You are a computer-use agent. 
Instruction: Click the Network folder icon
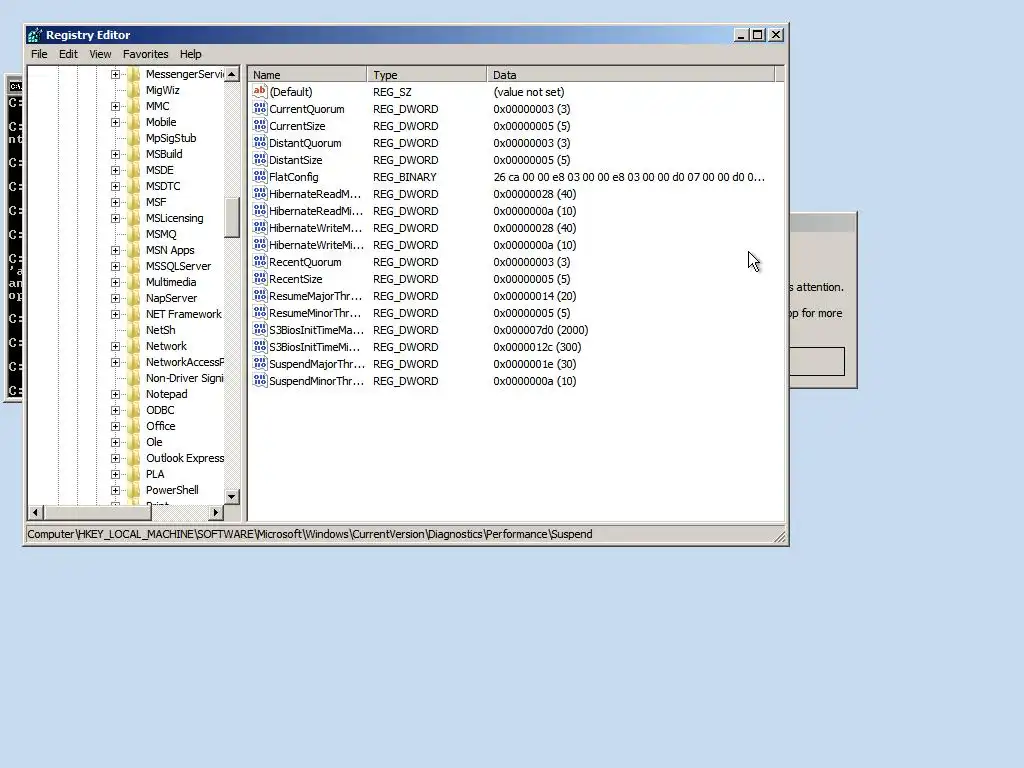(x=134, y=346)
